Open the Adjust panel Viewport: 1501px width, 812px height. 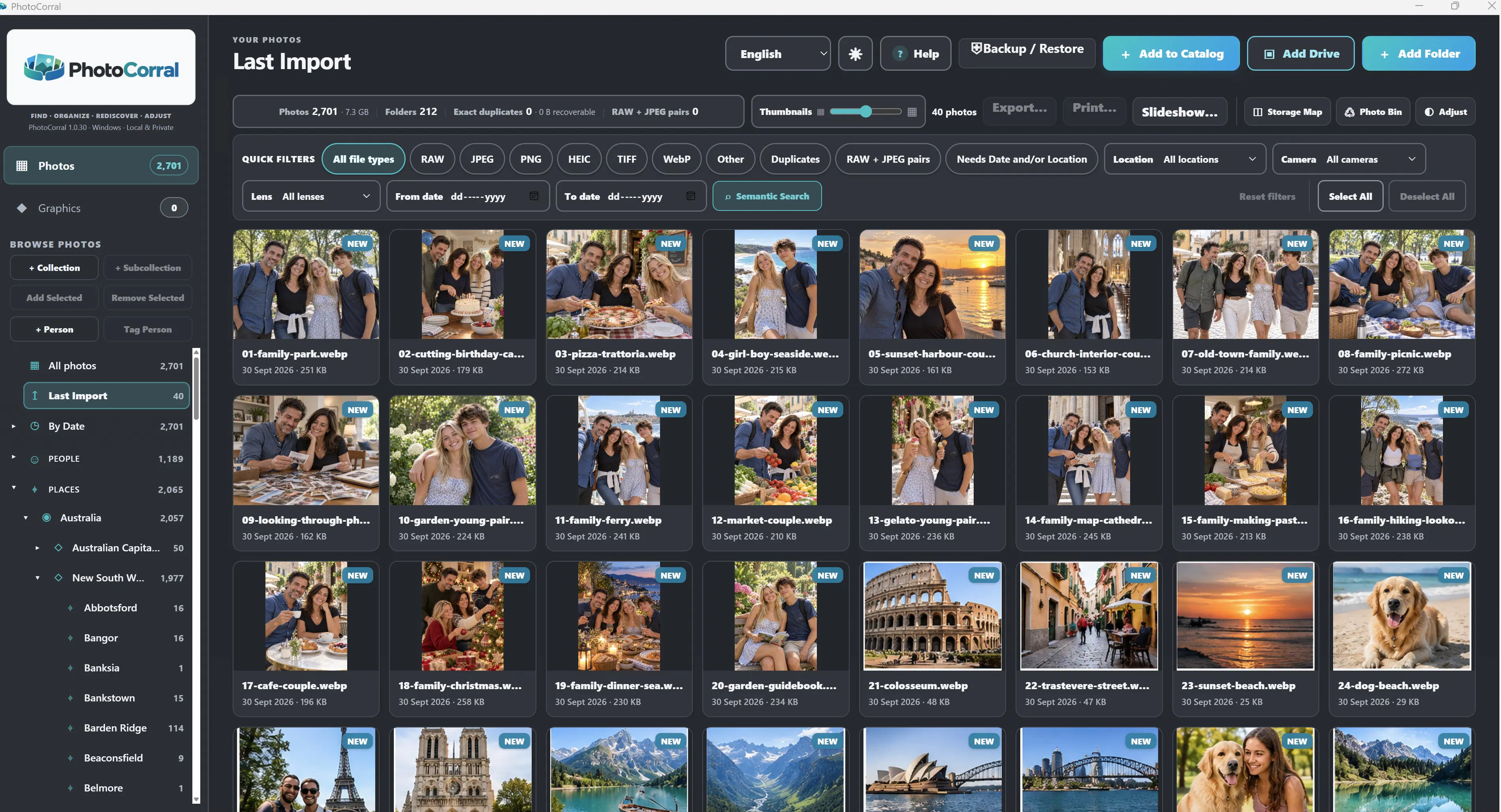coord(1445,112)
